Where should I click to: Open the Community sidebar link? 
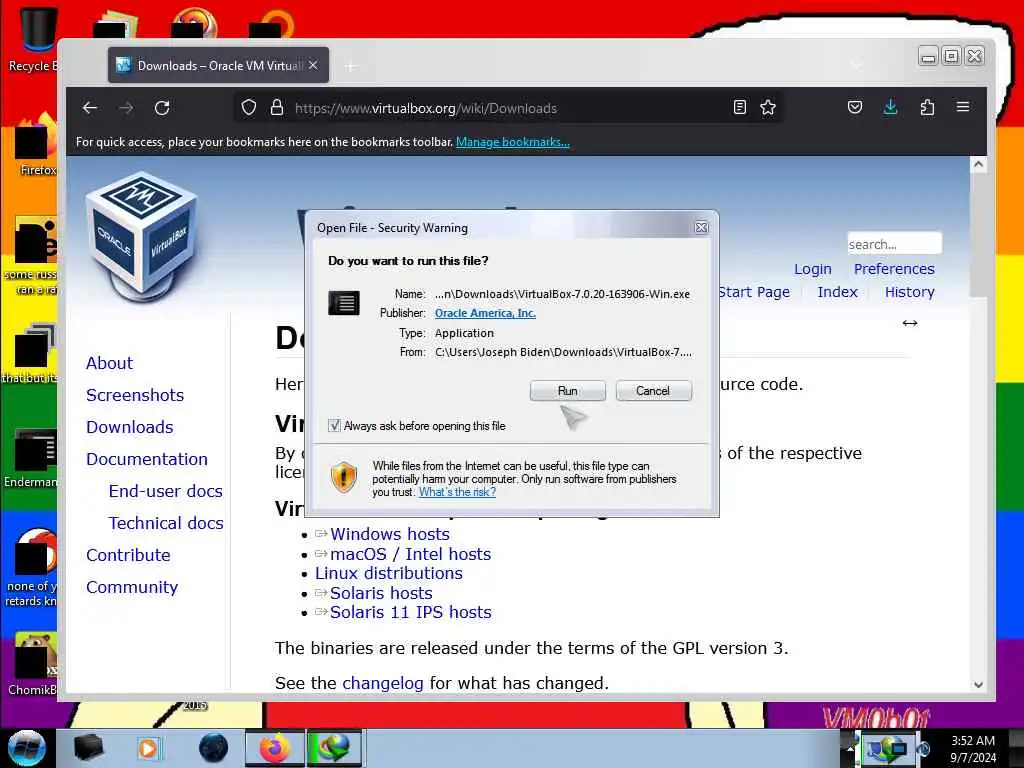(x=132, y=587)
